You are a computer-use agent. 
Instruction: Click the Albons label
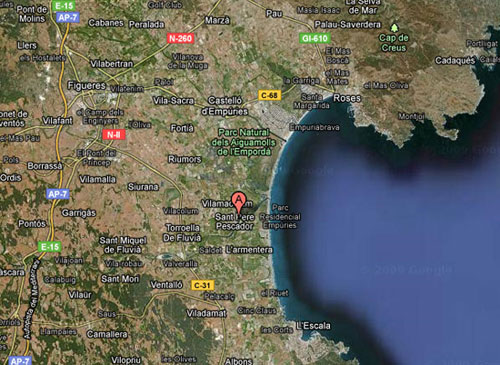pyautogui.click(x=238, y=361)
